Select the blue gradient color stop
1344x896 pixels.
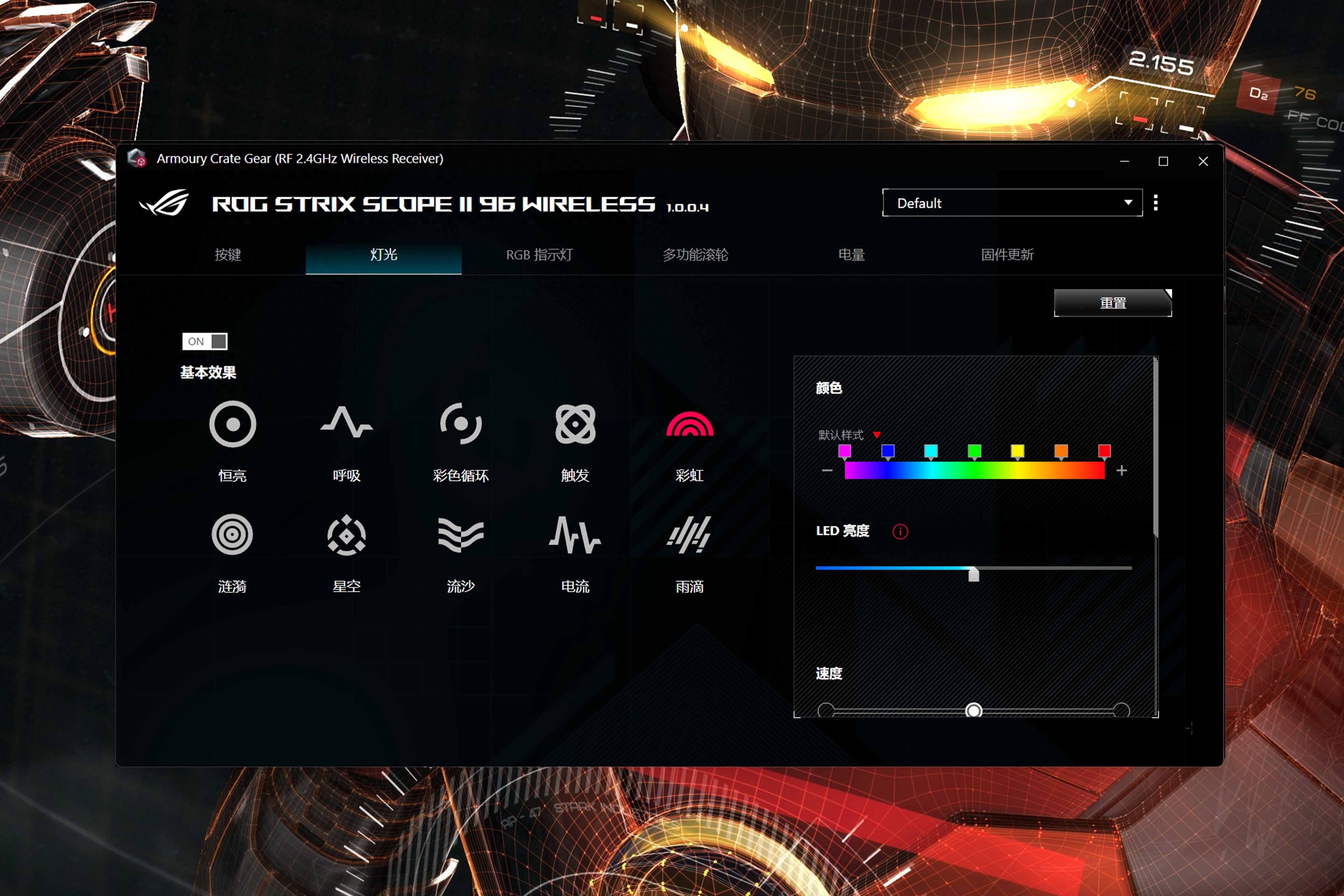pos(888,452)
